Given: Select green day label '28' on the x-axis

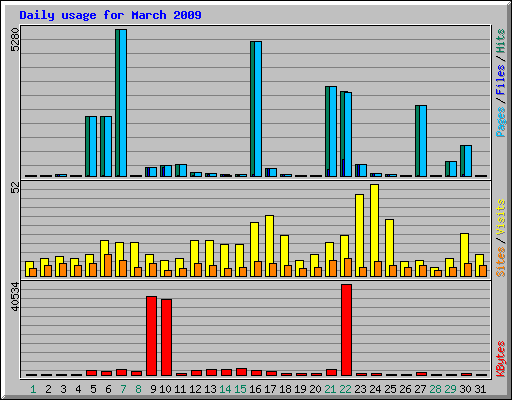Looking at the screenshot, I should point(435,389).
